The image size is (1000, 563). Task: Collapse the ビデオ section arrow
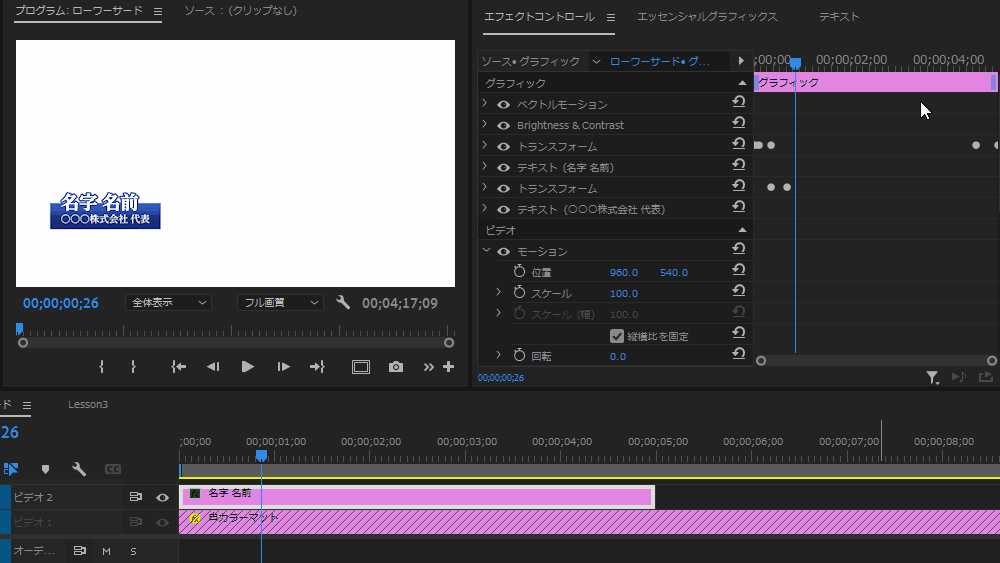click(742, 230)
